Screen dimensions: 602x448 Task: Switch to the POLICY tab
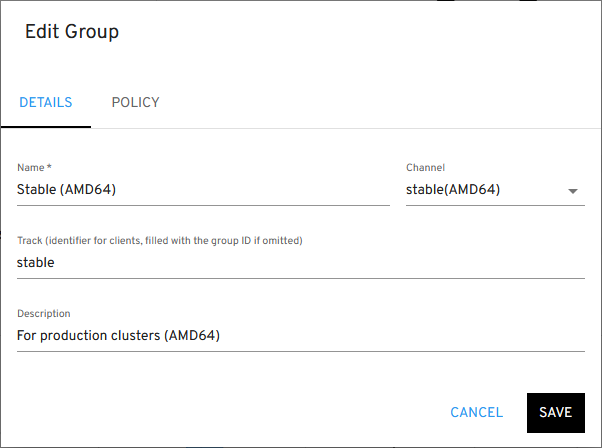(135, 102)
